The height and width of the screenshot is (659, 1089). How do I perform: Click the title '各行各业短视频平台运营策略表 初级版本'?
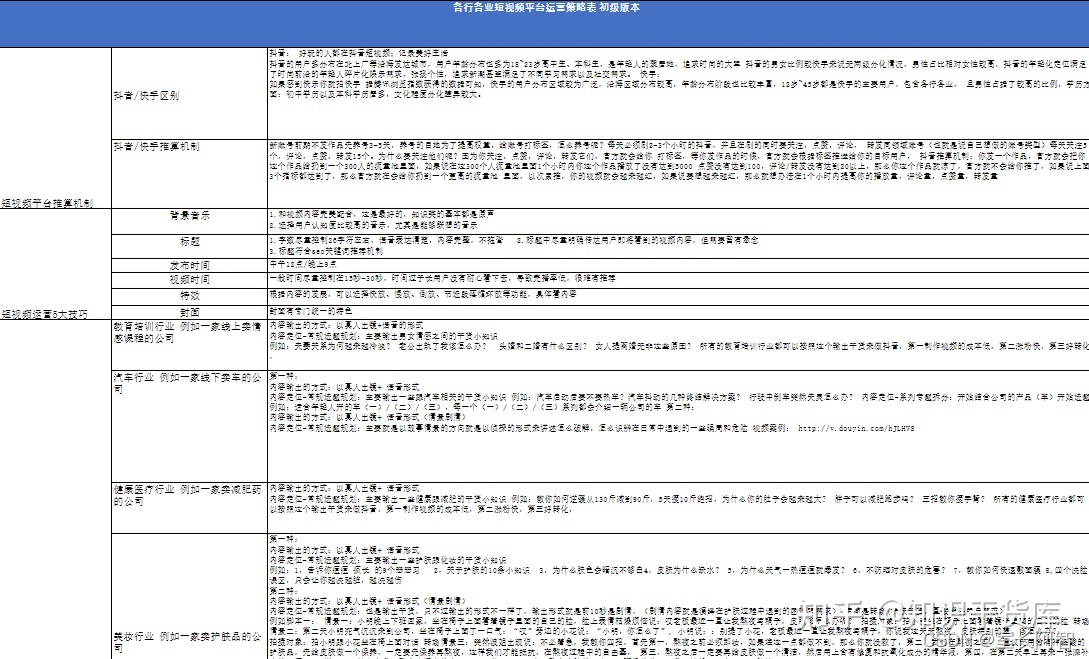pyautogui.click(x=546, y=7)
